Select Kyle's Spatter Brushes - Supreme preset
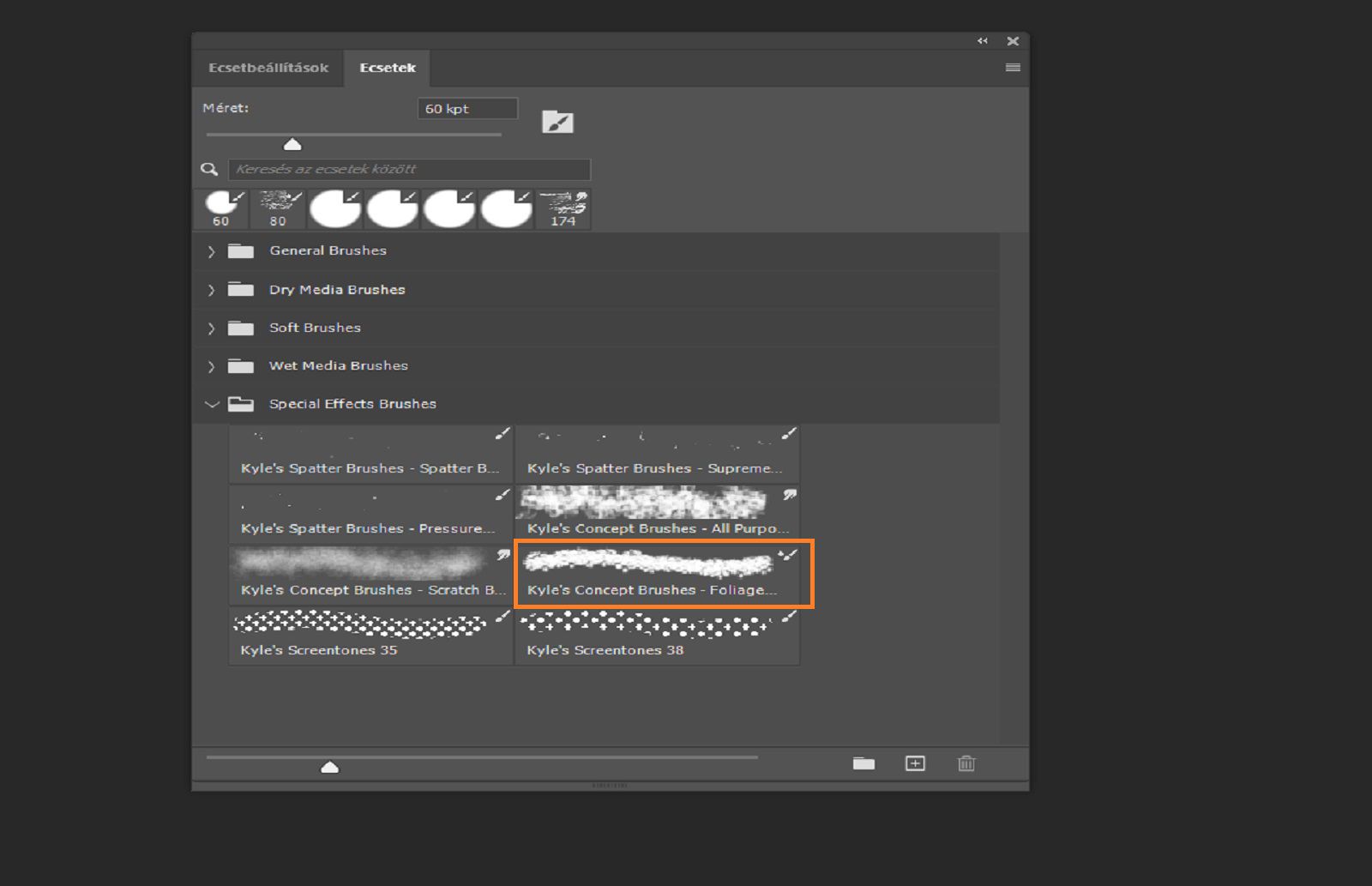The width and height of the screenshot is (1372, 886). point(657,454)
